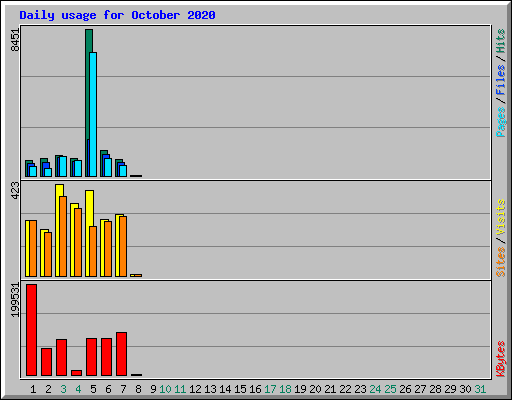The height and width of the screenshot is (400, 512).
Task: Click day 23 on the x-axis
Action: (x=360, y=389)
